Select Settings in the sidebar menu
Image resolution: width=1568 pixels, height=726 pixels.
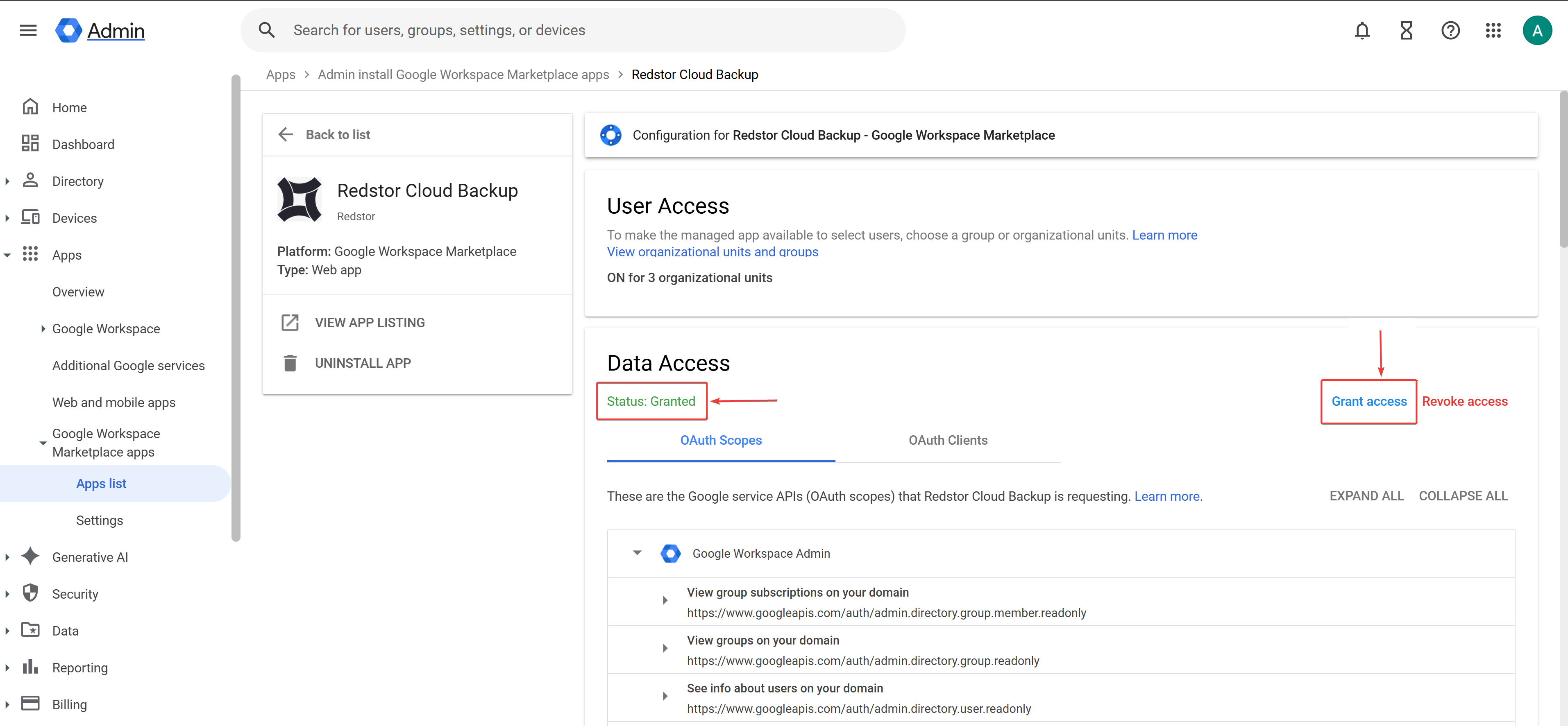(x=99, y=520)
